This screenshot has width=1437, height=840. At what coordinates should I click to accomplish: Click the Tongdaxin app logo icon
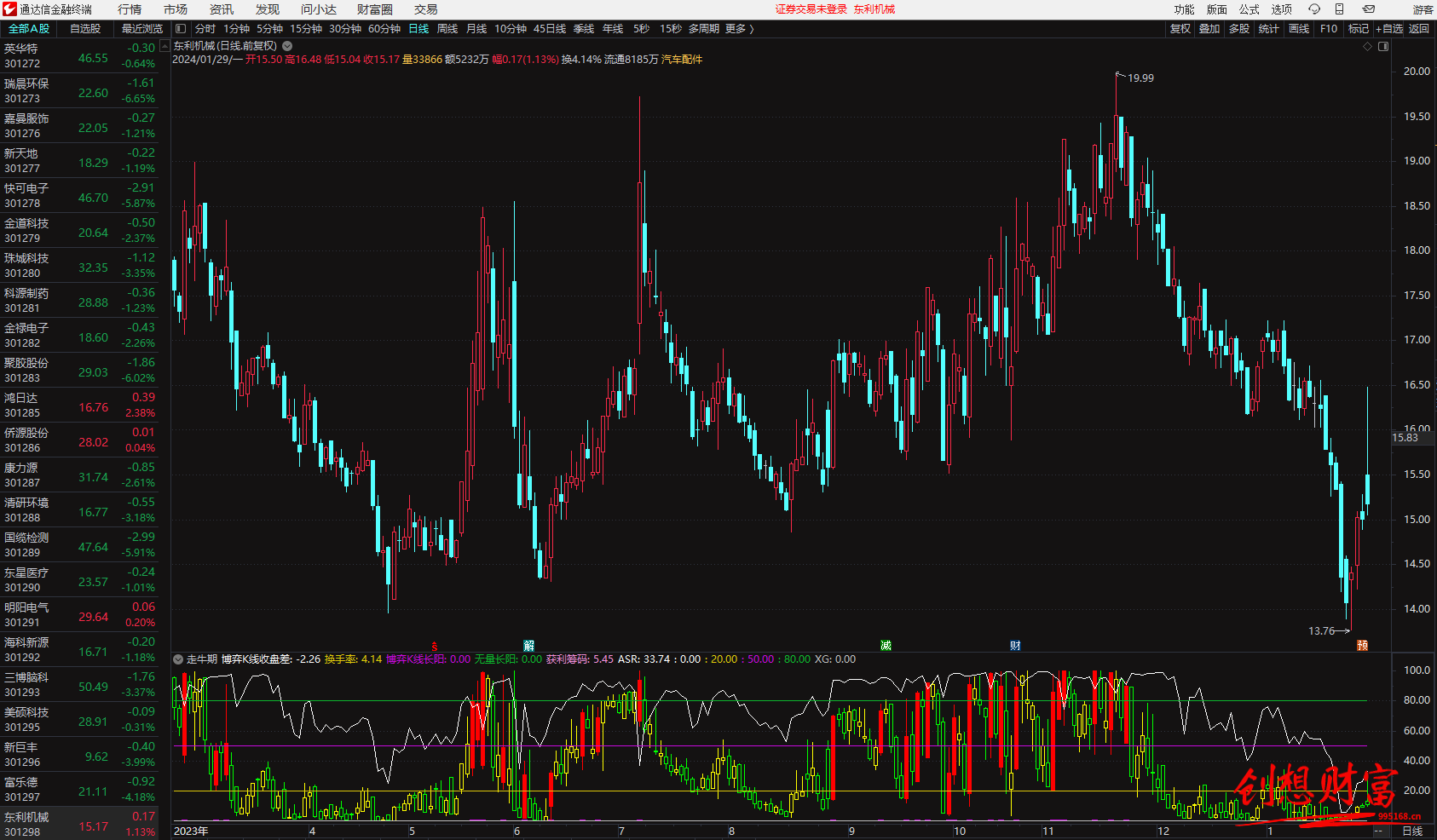pyautogui.click(x=9, y=9)
